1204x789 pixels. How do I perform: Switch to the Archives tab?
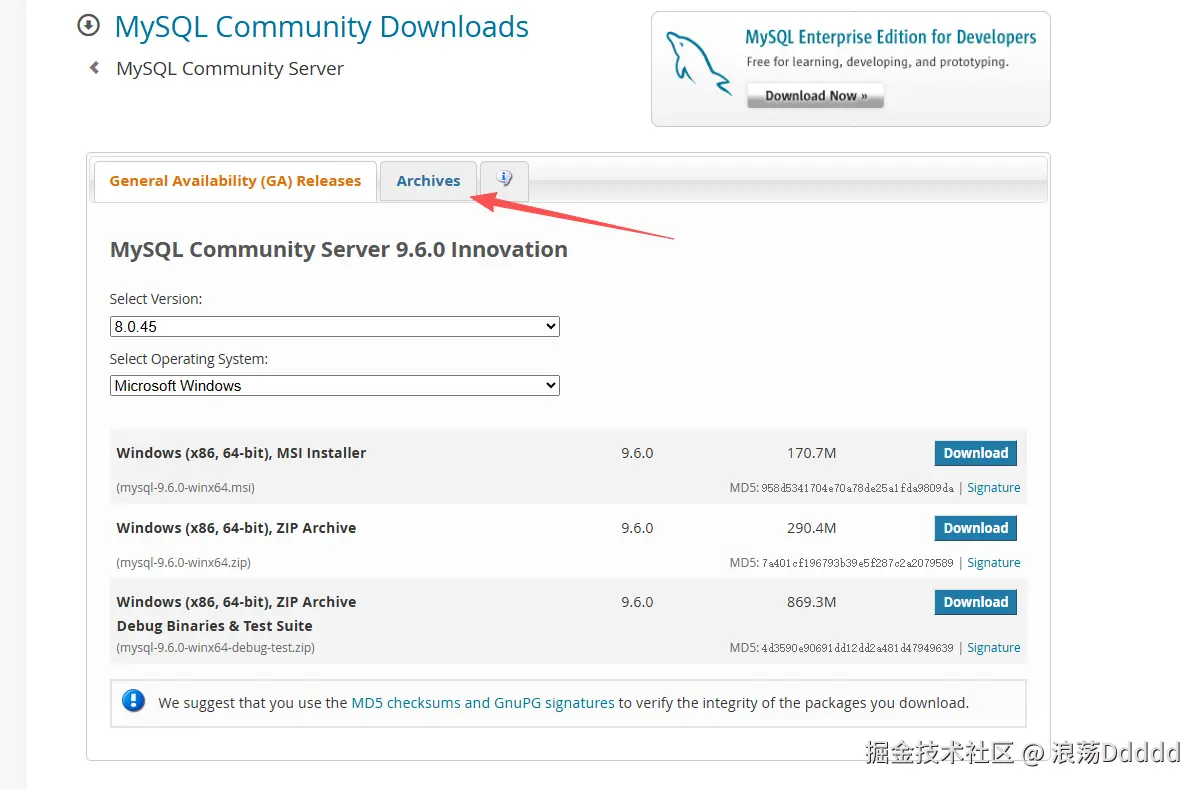pos(428,181)
